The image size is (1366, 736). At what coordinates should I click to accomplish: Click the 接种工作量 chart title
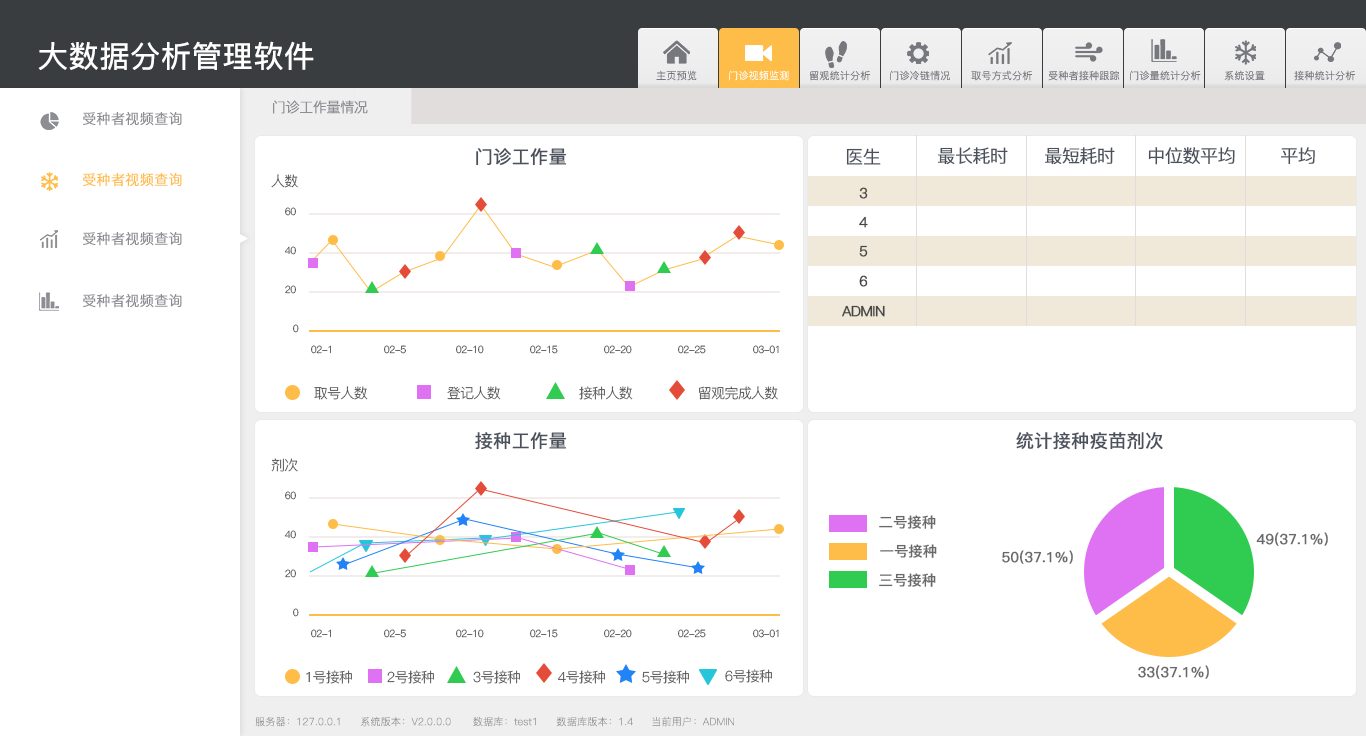click(520, 441)
